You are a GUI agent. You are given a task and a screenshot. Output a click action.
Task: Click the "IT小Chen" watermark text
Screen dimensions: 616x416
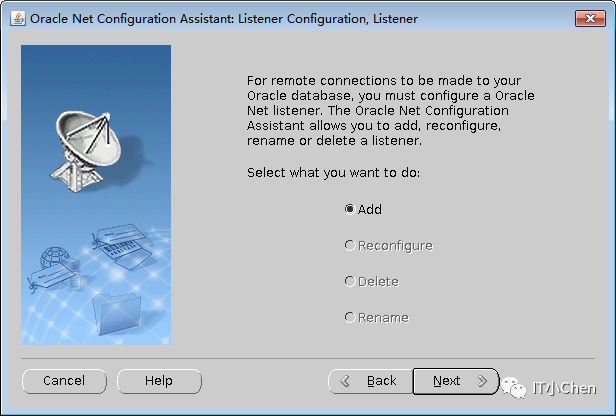(564, 388)
